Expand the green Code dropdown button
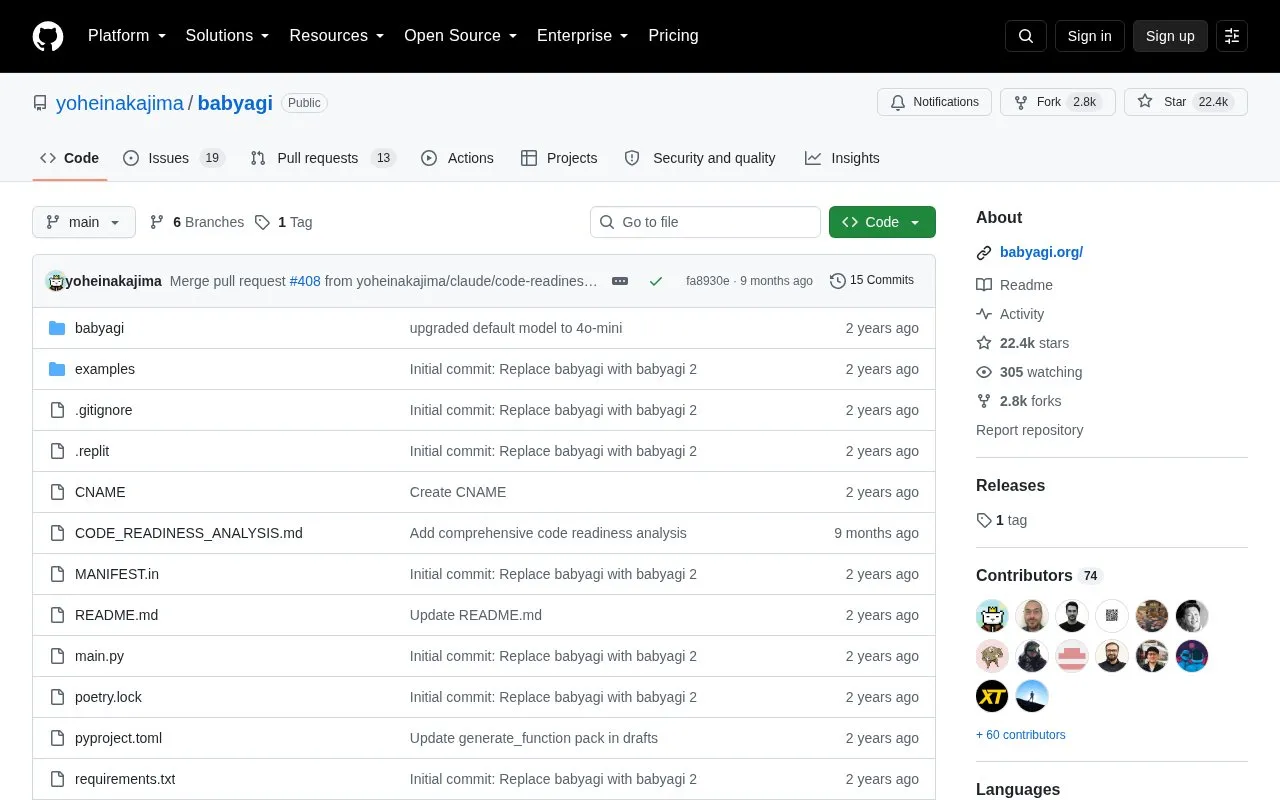The width and height of the screenshot is (1280, 800). 882,222
